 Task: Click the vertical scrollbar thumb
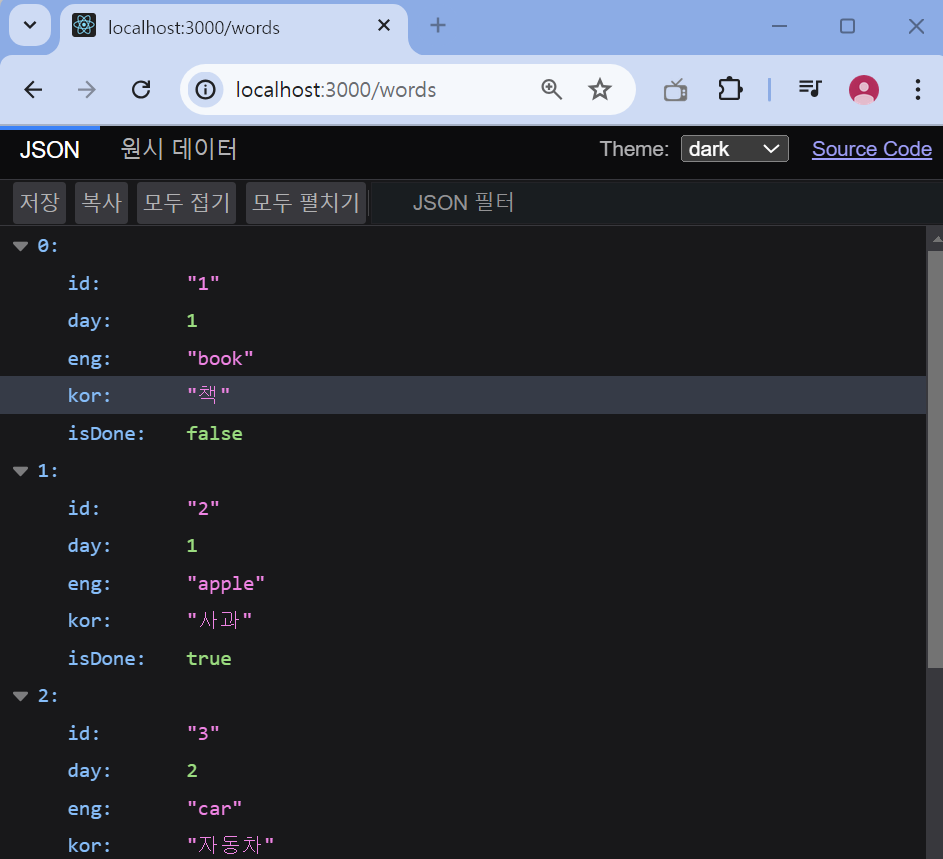(935, 460)
